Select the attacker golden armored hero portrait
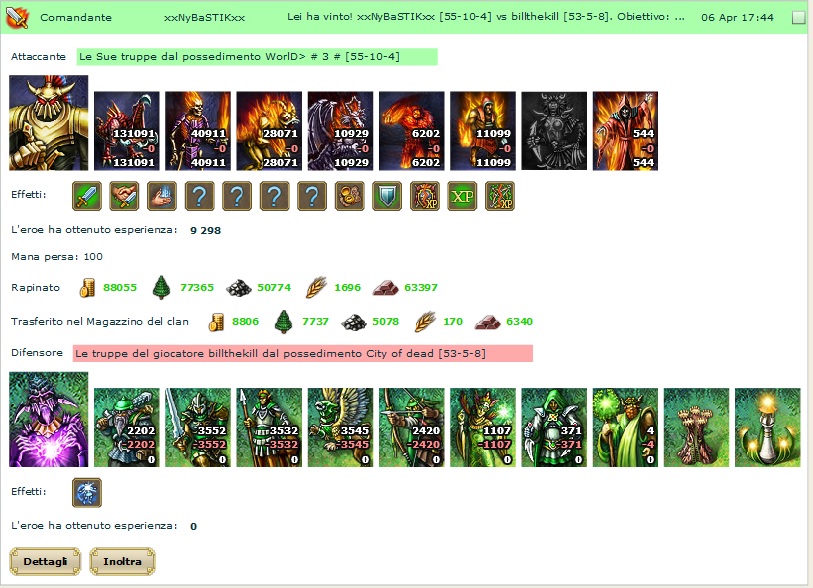Screen dimensions: 813x588 [x=49, y=123]
